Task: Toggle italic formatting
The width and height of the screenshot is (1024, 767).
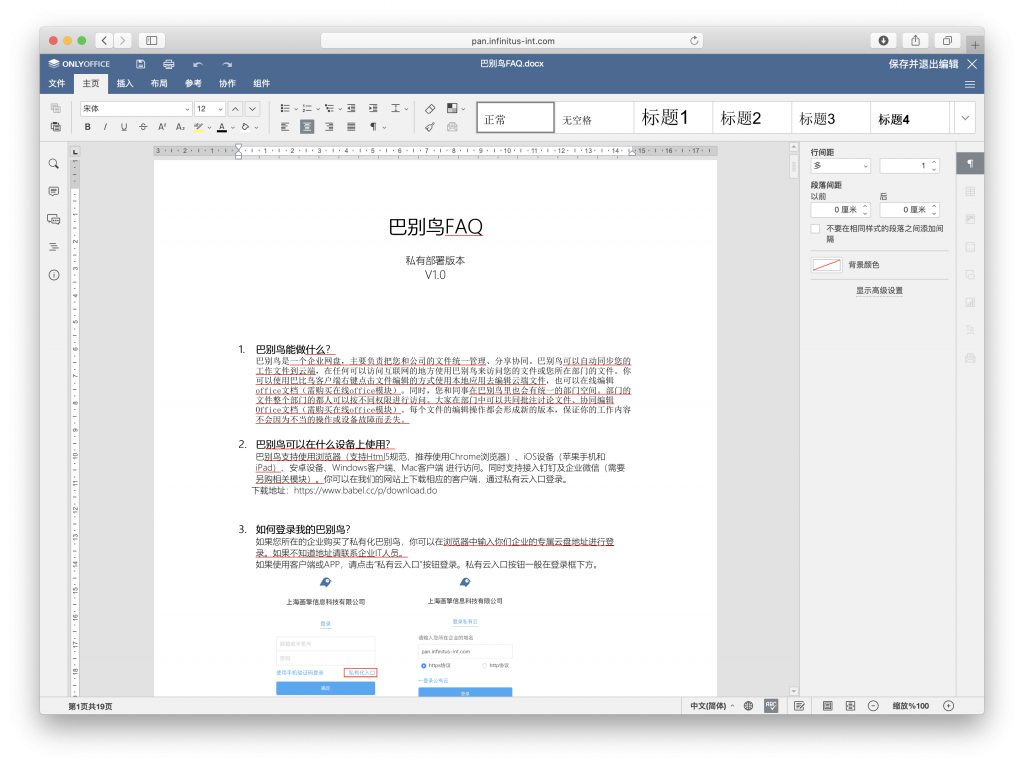Action: (x=105, y=127)
